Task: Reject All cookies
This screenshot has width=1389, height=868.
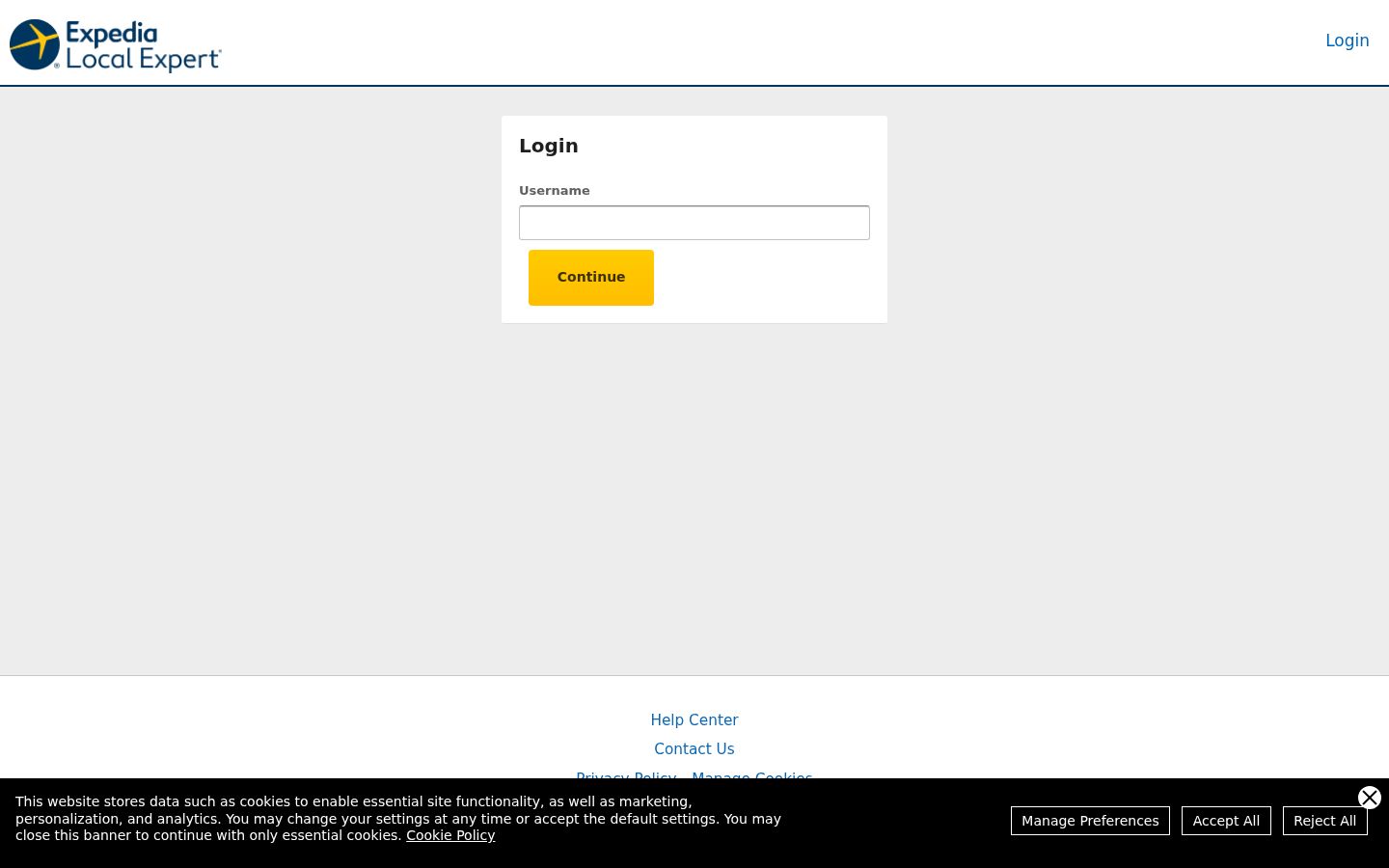Action: (1324, 821)
